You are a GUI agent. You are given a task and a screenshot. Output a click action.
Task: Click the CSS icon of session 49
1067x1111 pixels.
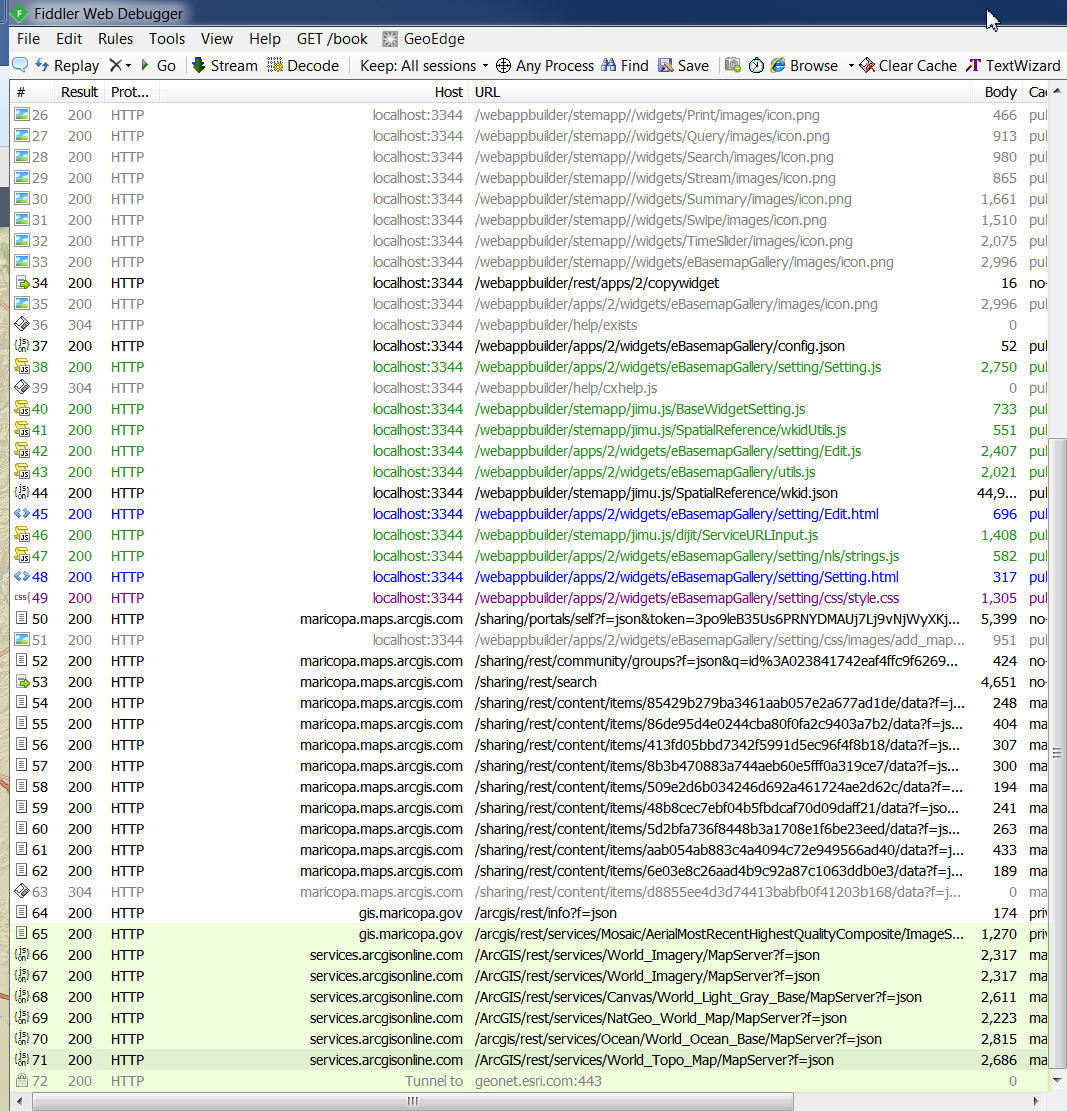click(x=22, y=598)
